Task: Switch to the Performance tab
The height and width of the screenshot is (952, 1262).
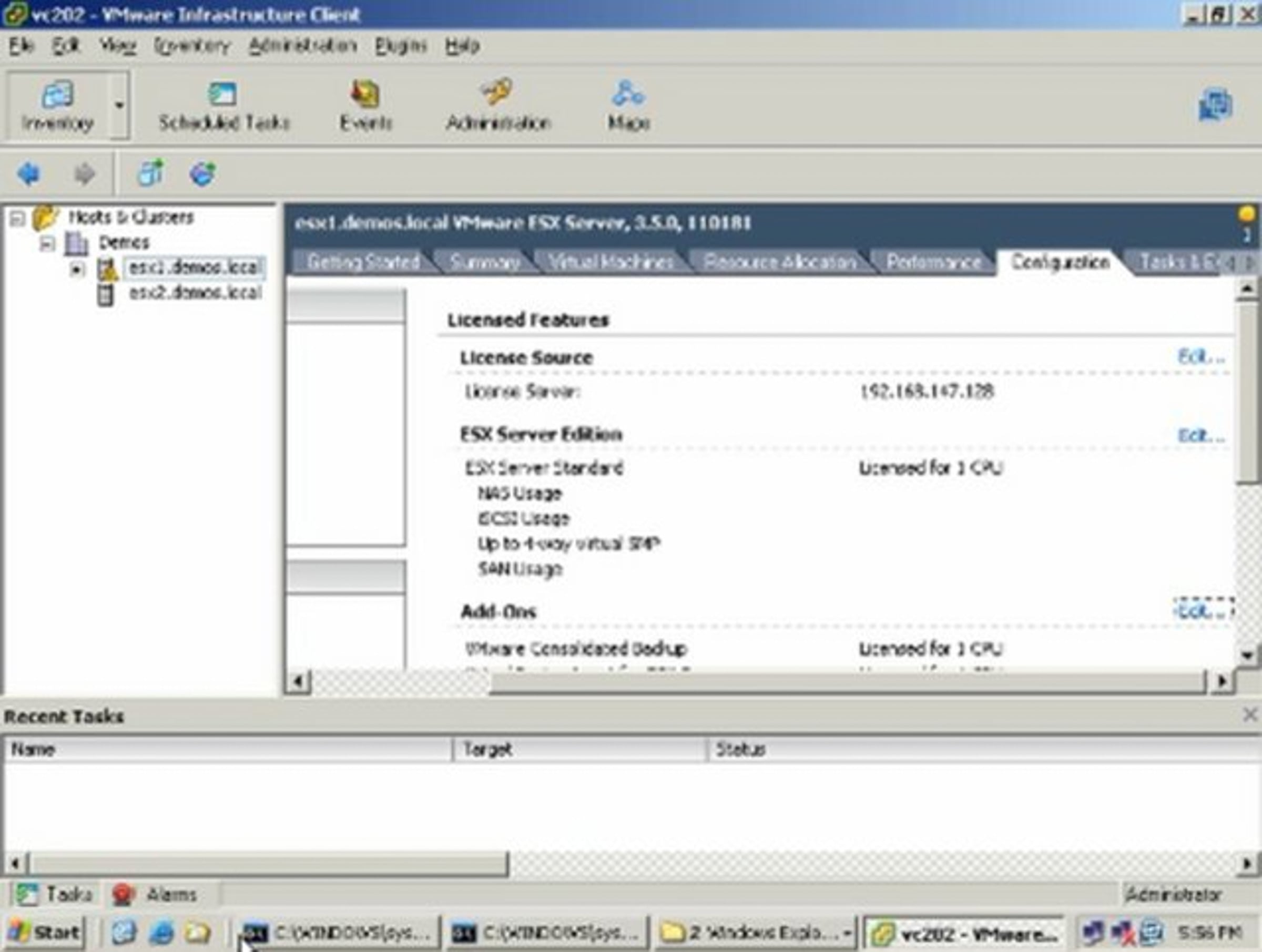Action: pyautogui.click(x=933, y=262)
